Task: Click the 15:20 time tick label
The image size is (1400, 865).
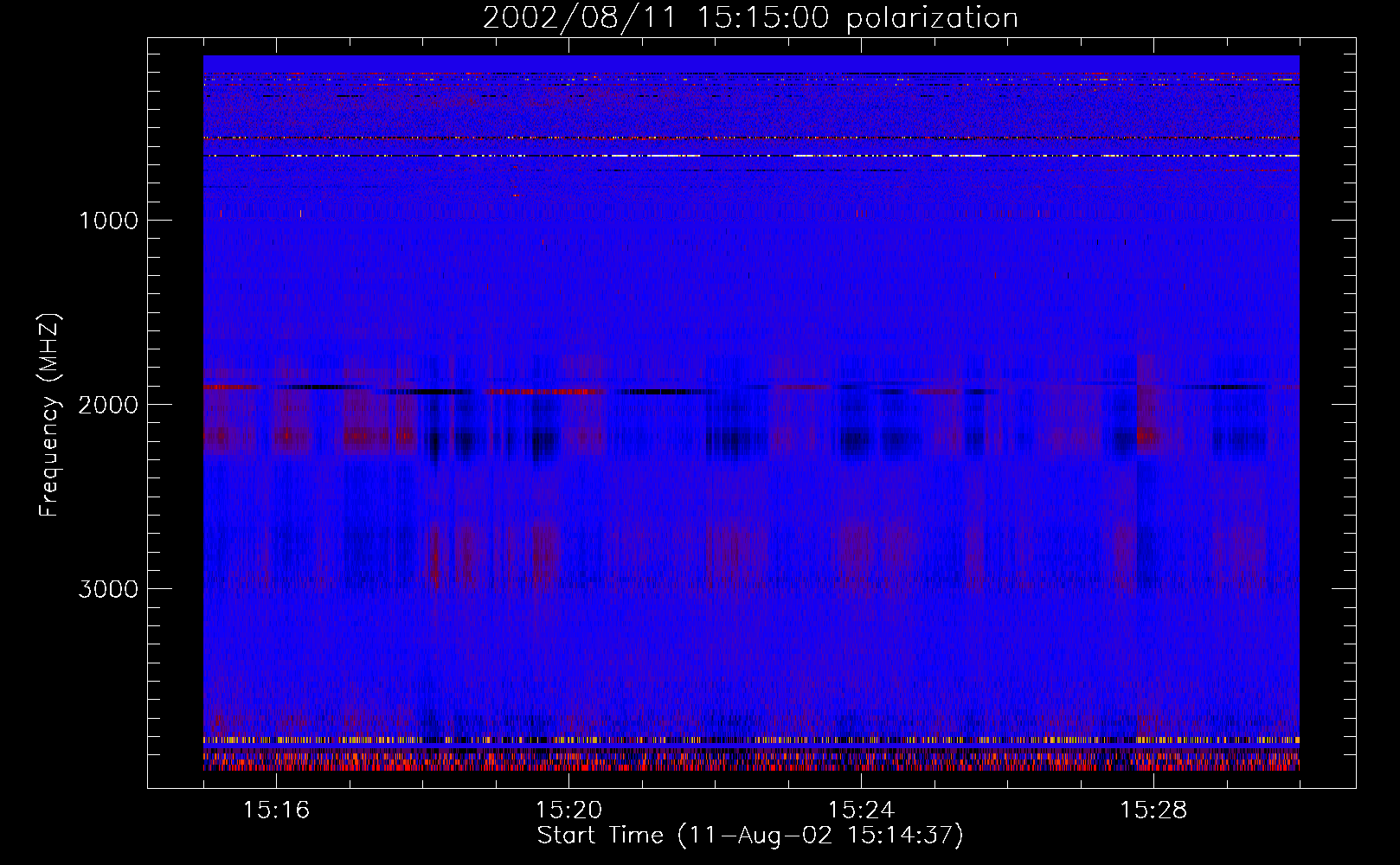Action: click(x=568, y=811)
